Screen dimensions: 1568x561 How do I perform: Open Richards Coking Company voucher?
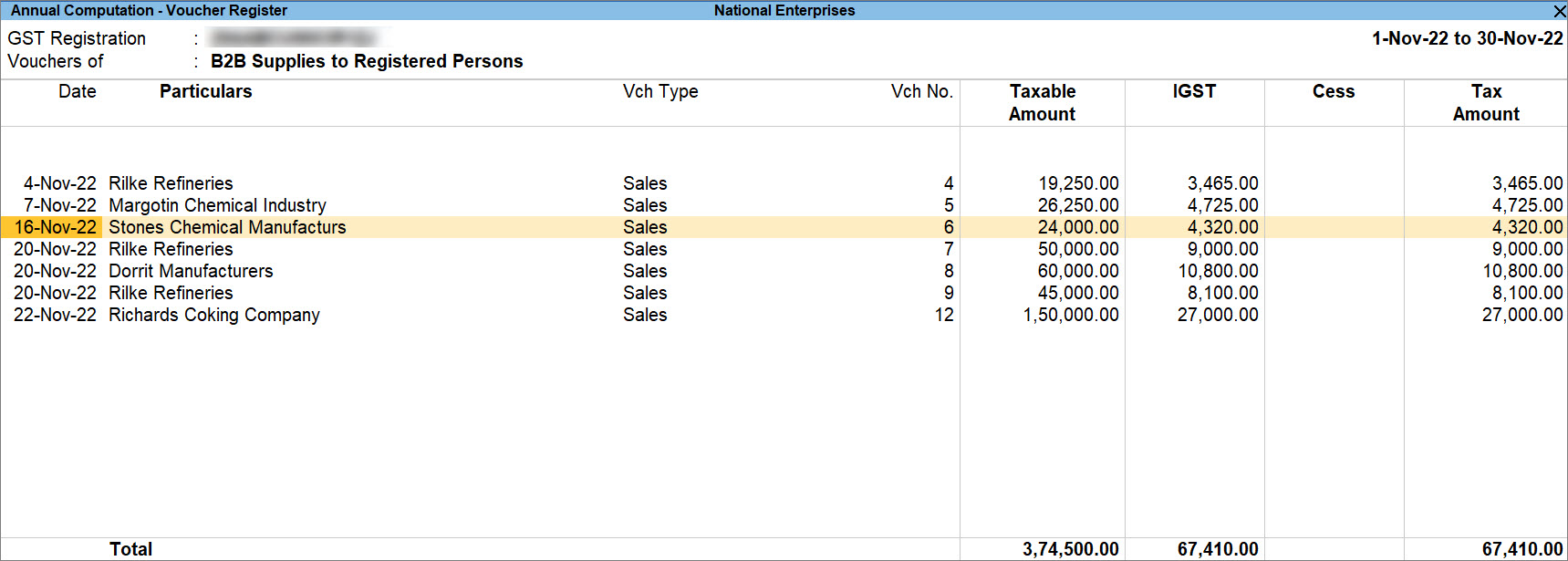click(x=214, y=315)
